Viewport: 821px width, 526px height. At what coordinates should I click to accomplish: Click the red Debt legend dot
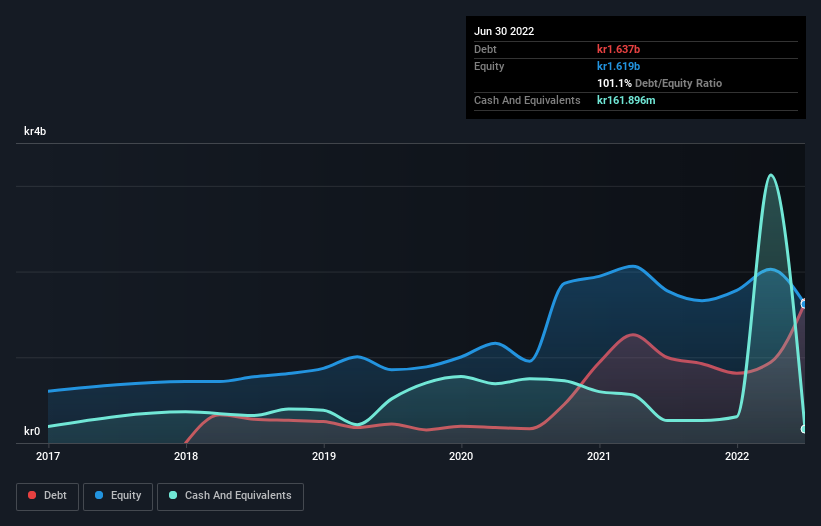(32, 495)
